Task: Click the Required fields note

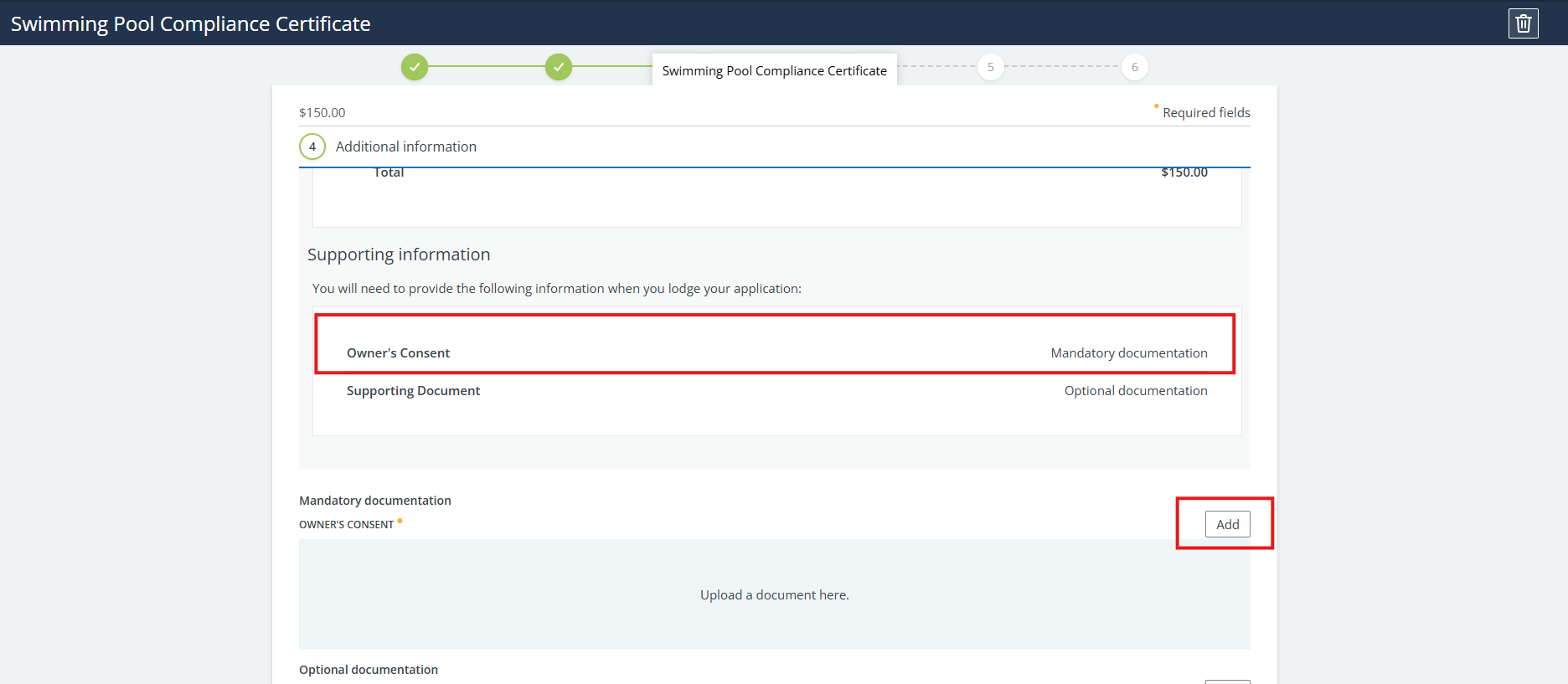Action: coord(1205,112)
